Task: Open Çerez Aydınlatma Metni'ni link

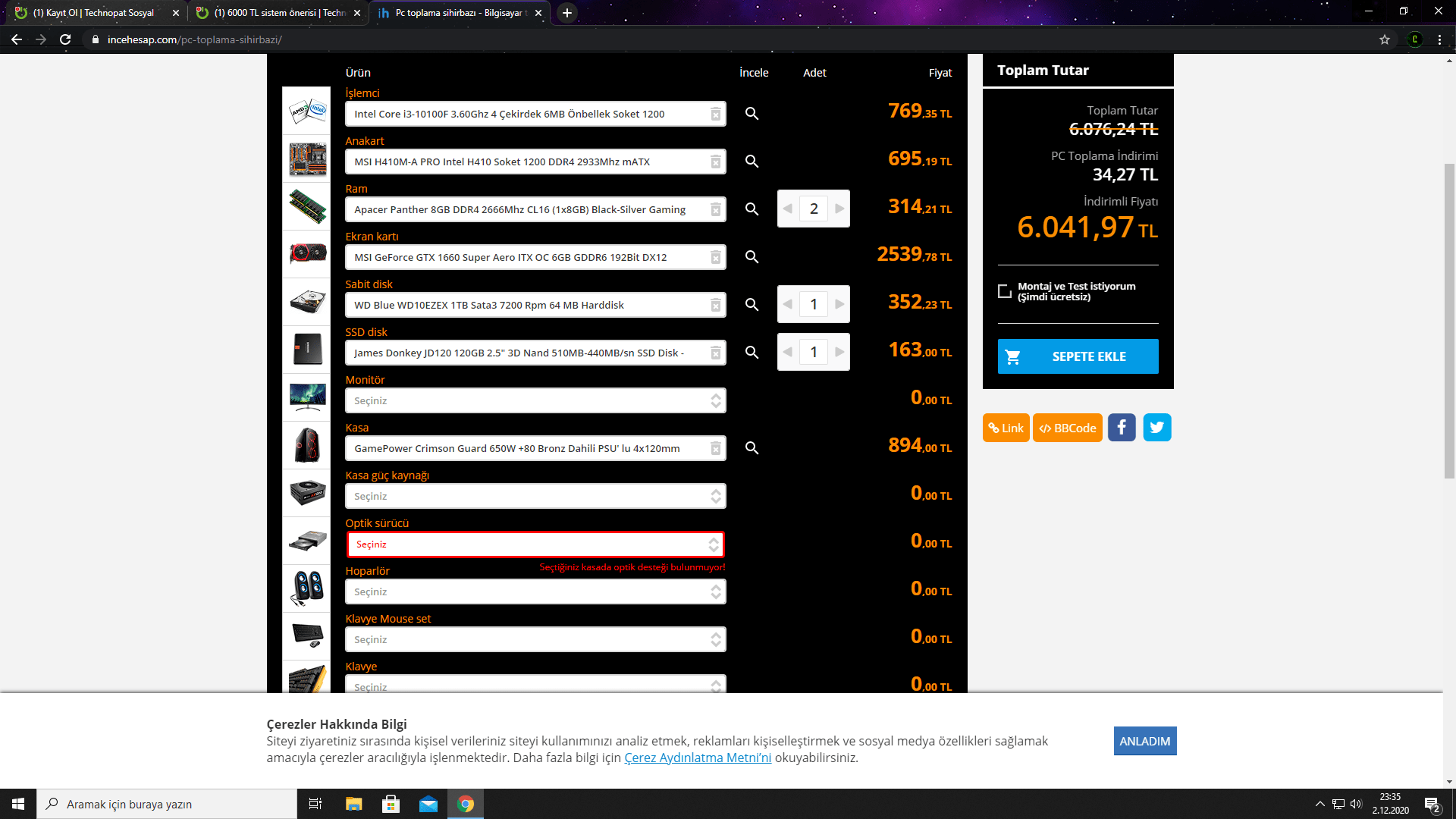Action: pyautogui.click(x=697, y=758)
